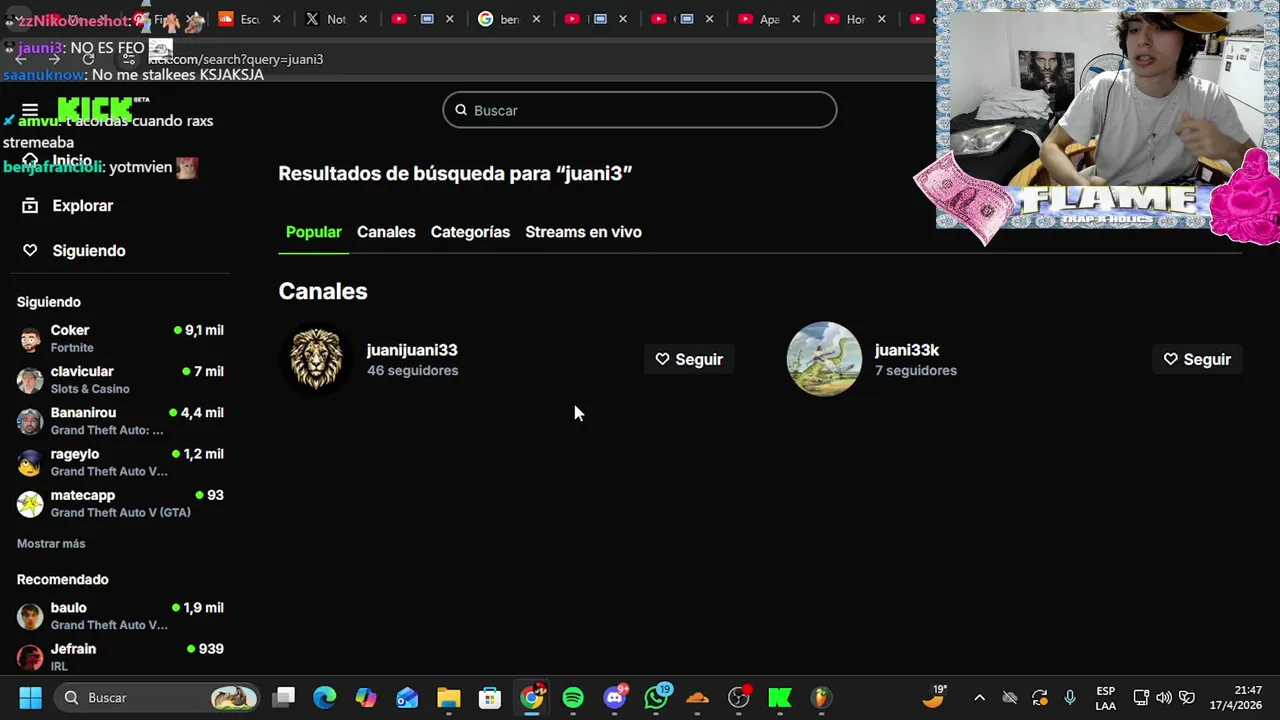Switch to the X 'Not' browser tab

[x=336, y=19]
